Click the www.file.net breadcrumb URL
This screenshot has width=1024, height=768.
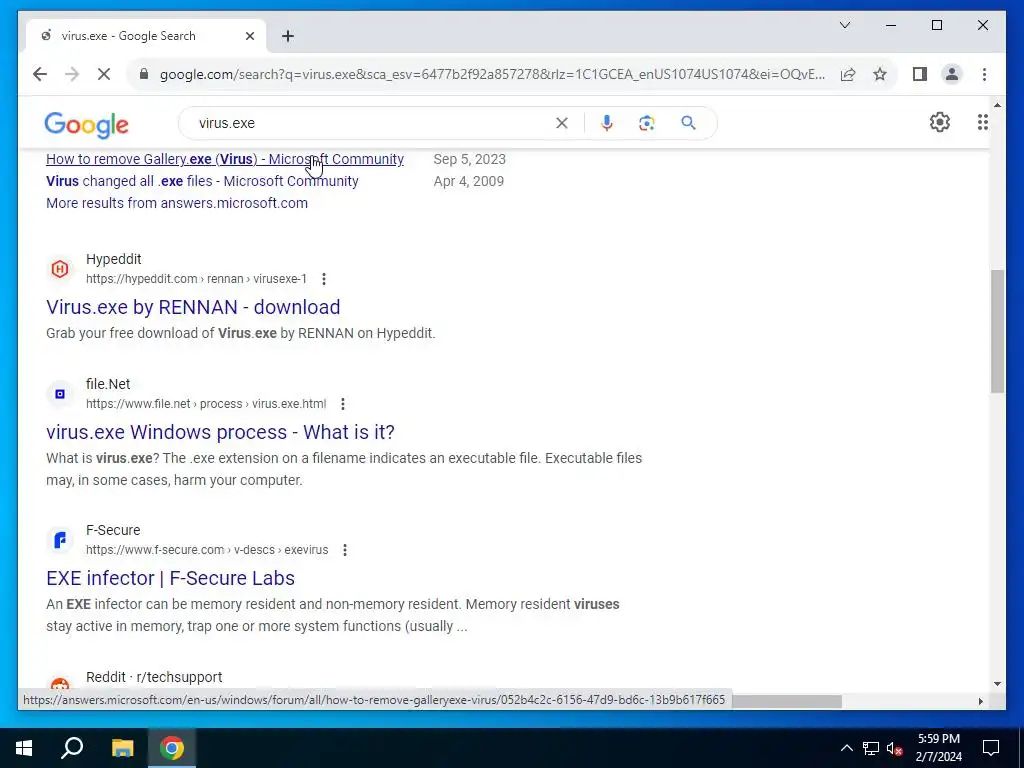pyautogui.click(x=206, y=404)
